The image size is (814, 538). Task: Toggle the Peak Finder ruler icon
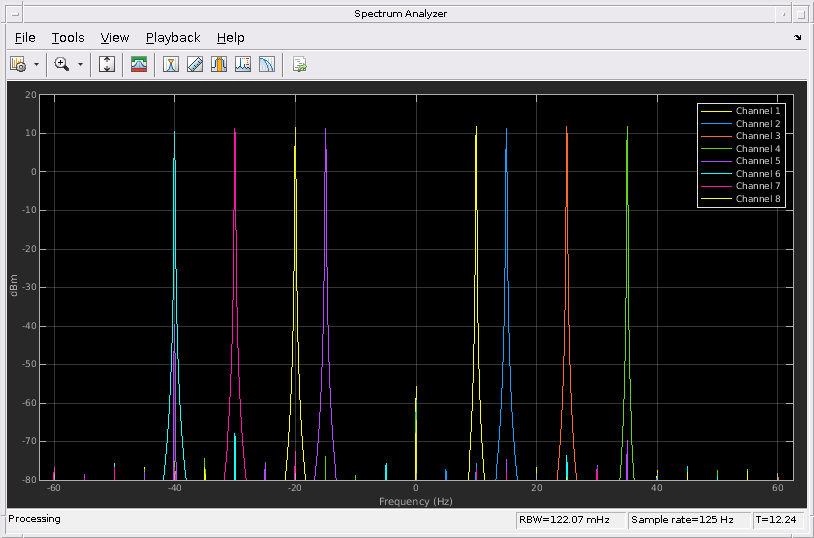point(195,64)
